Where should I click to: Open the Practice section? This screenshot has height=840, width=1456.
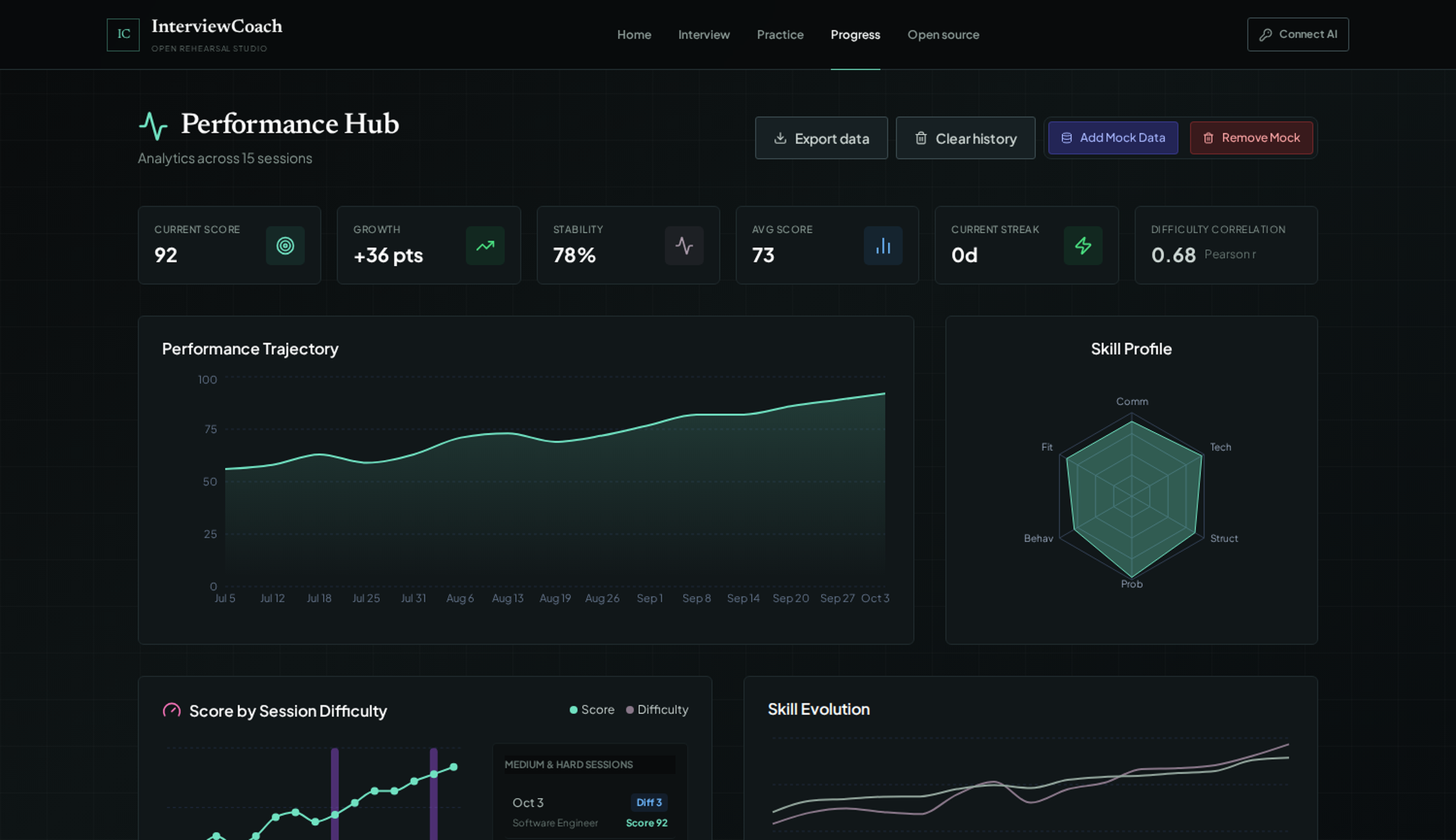click(780, 34)
